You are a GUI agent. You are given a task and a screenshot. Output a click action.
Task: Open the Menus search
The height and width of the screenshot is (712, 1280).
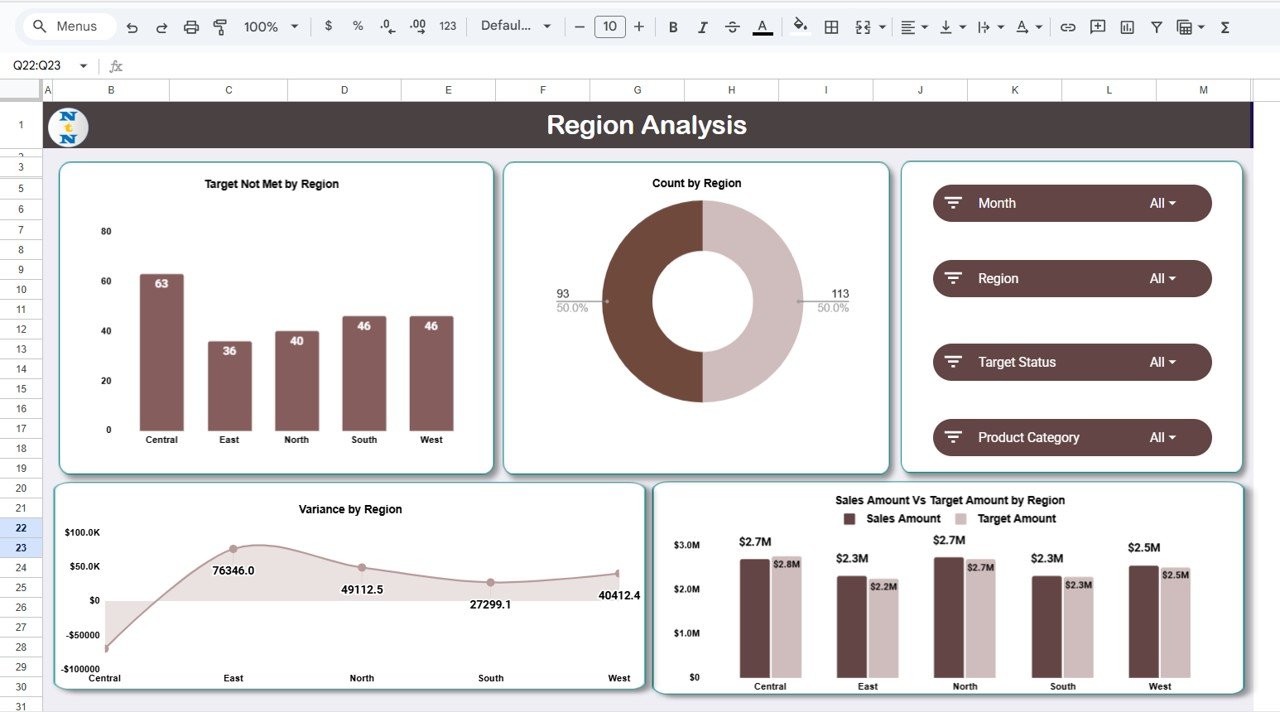point(67,26)
